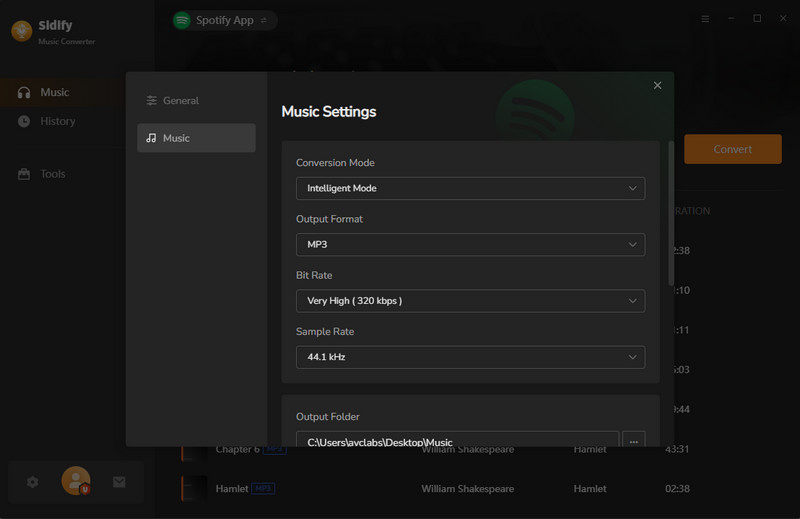Click the Output Folder path field
The width and height of the screenshot is (800, 519).
(457, 440)
